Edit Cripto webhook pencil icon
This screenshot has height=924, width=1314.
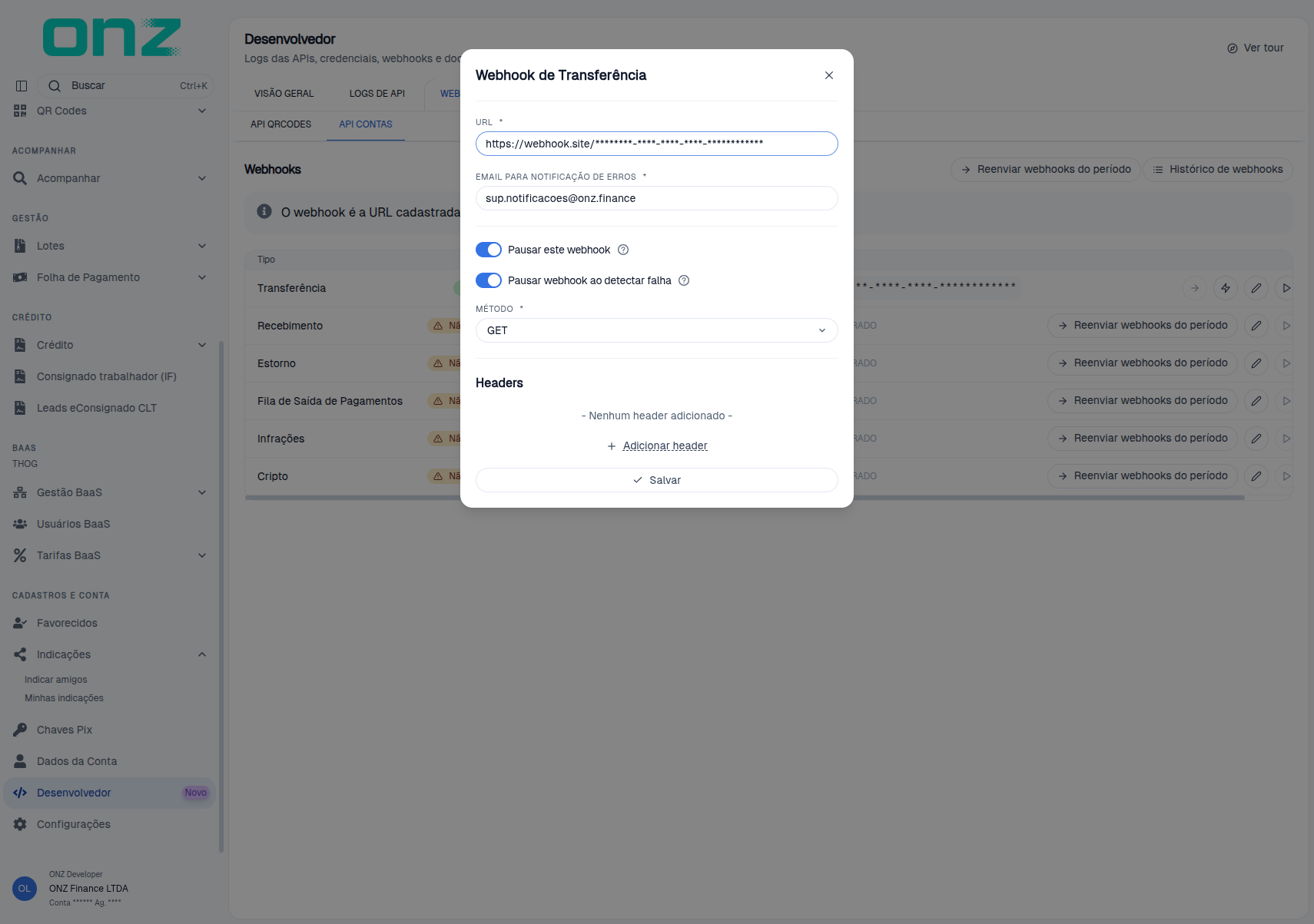pyautogui.click(x=1256, y=476)
